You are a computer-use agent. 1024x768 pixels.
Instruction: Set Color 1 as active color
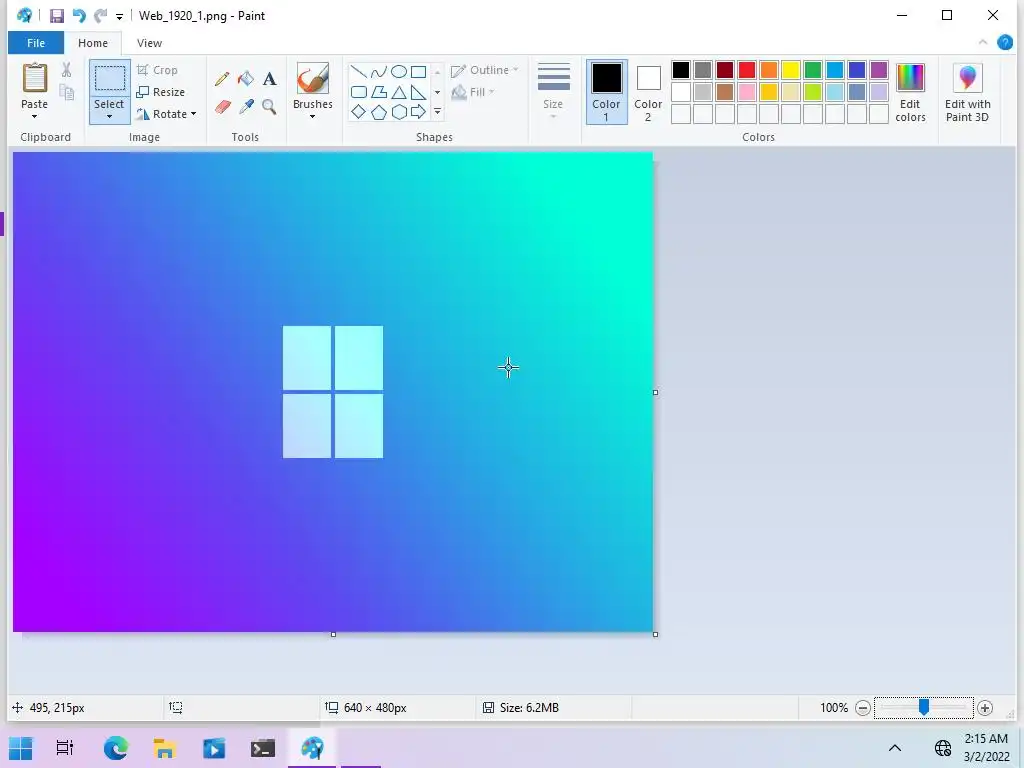tap(607, 92)
